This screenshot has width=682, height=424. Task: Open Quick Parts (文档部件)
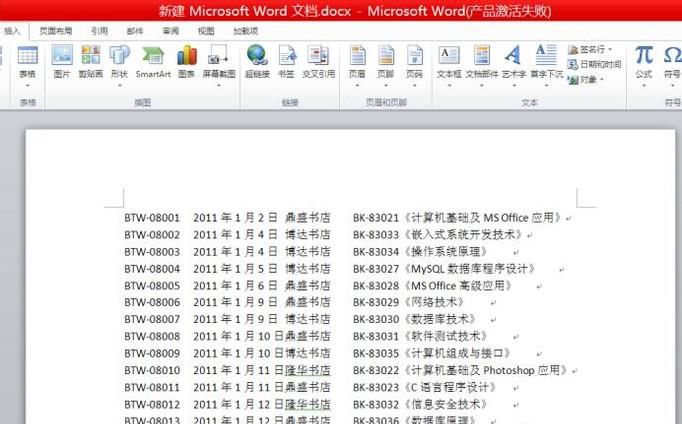click(482, 65)
